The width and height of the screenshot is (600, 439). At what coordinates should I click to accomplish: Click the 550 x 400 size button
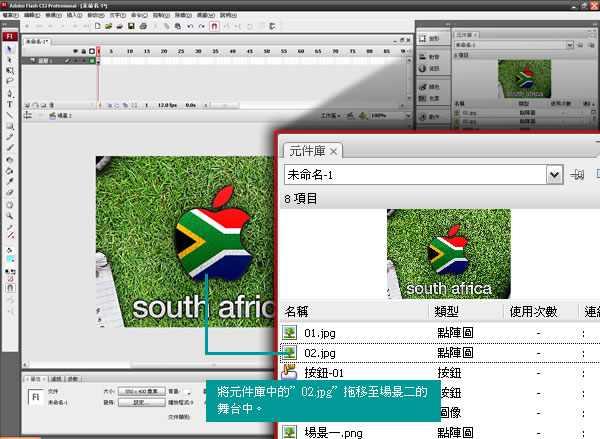point(142,391)
